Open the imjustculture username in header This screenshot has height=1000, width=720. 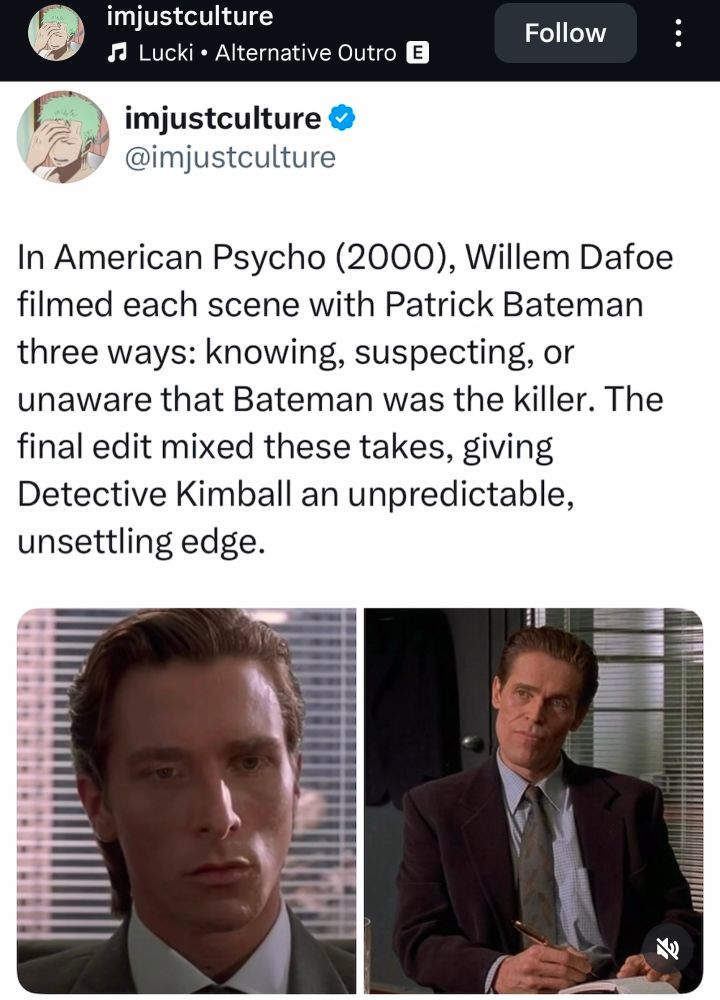189,16
